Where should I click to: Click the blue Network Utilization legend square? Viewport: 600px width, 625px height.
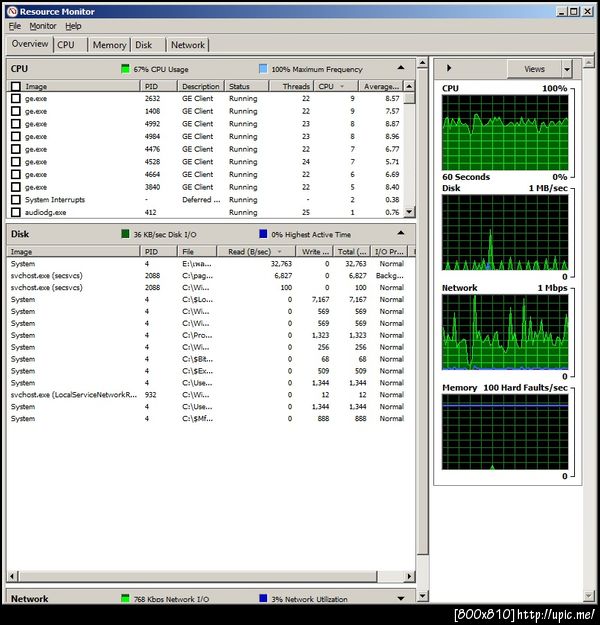click(x=263, y=598)
